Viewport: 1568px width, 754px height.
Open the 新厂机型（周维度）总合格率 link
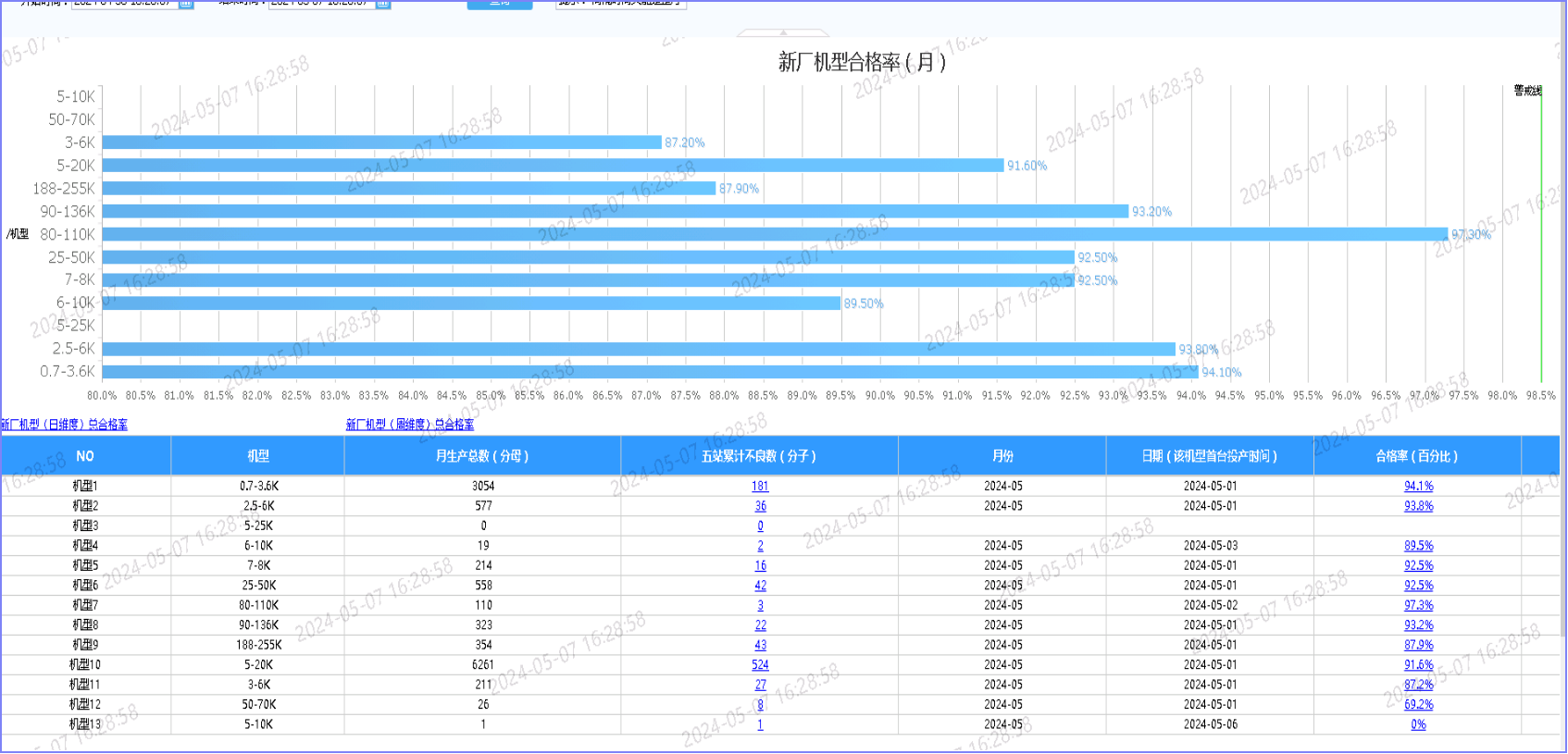pyautogui.click(x=410, y=425)
